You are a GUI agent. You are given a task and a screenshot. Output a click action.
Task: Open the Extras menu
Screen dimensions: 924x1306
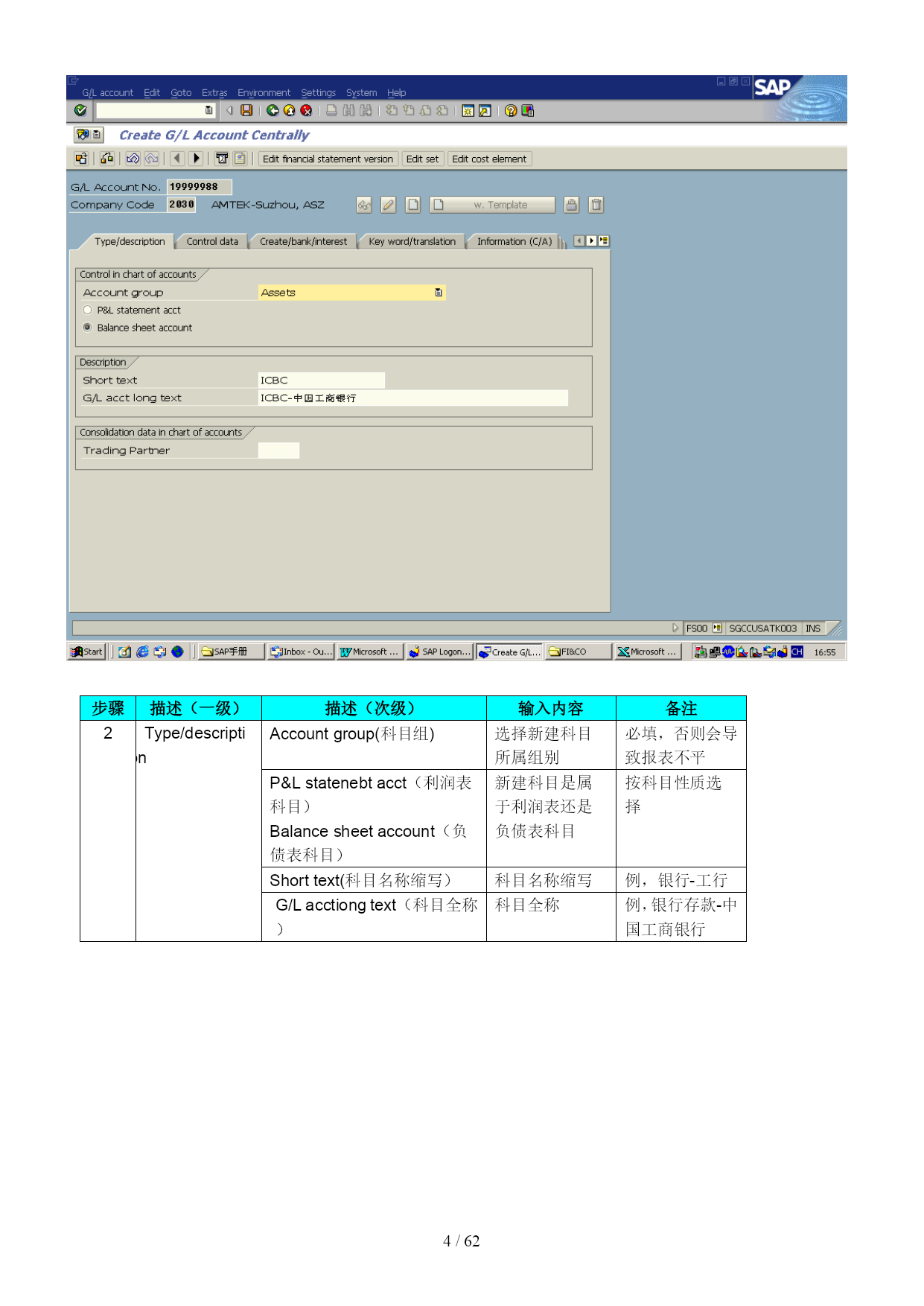click(x=214, y=93)
